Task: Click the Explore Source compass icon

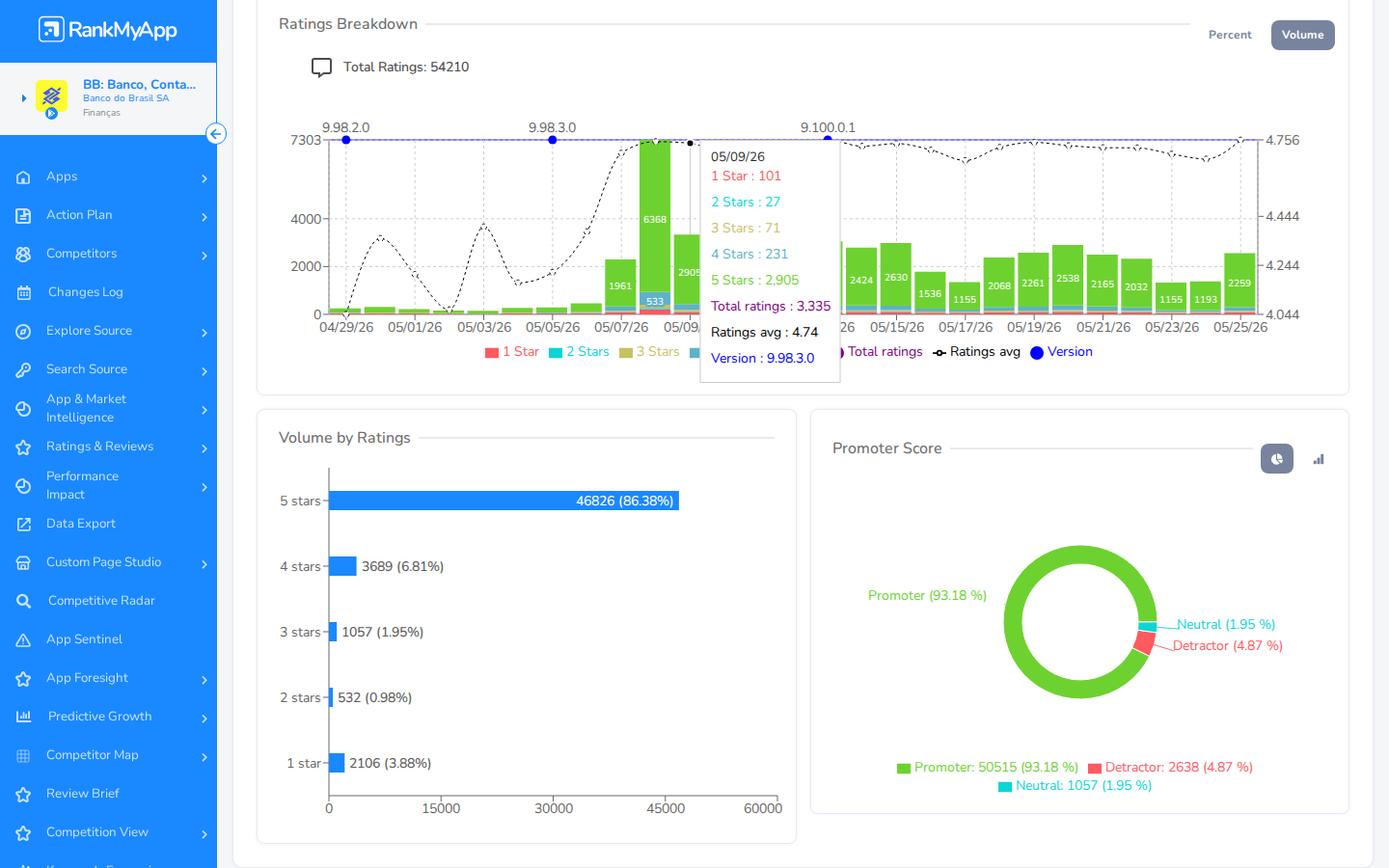Action: click(23, 332)
